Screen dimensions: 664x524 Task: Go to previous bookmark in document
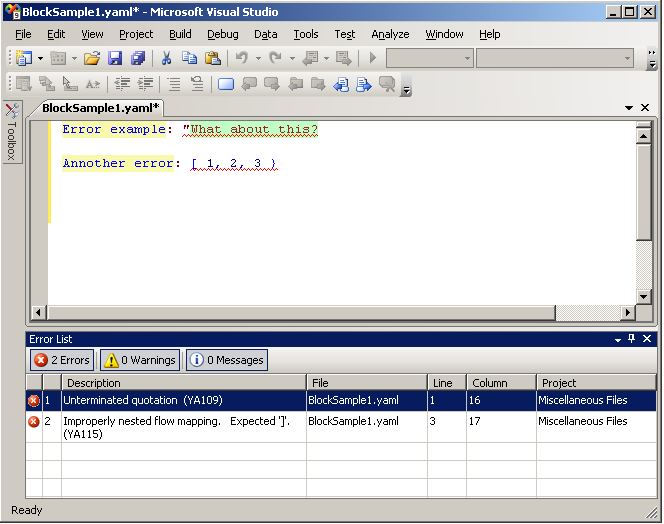(341, 84)
